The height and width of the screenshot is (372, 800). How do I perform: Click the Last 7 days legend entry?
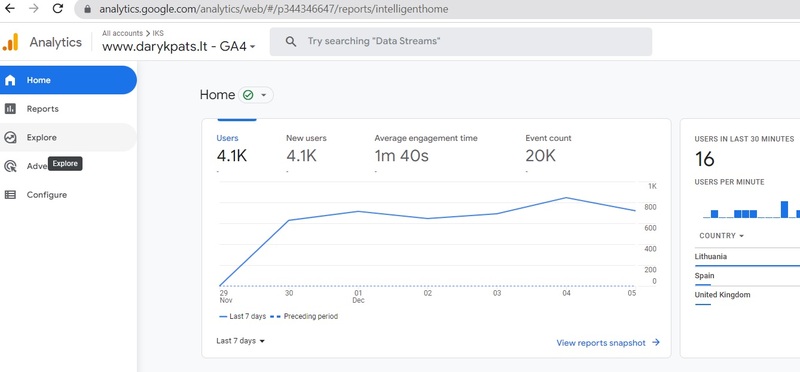tap(243, 316)
